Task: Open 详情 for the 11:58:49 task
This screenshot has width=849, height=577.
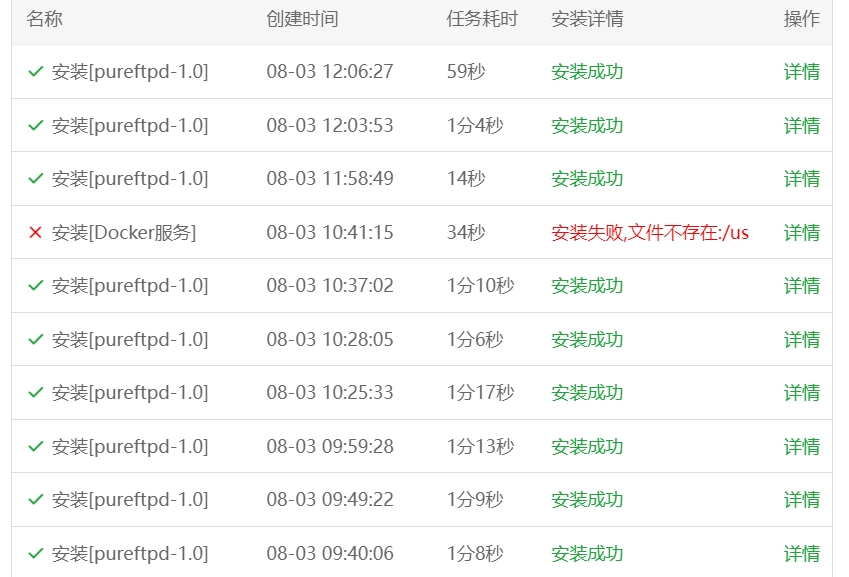Action: click(x=802, y=179)
